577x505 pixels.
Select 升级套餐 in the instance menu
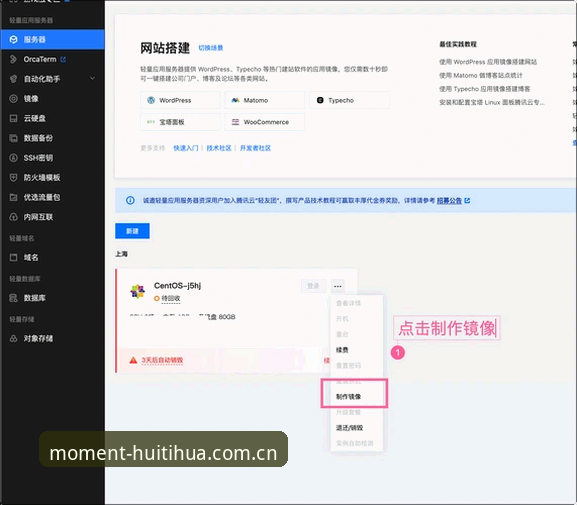[348, 412]
